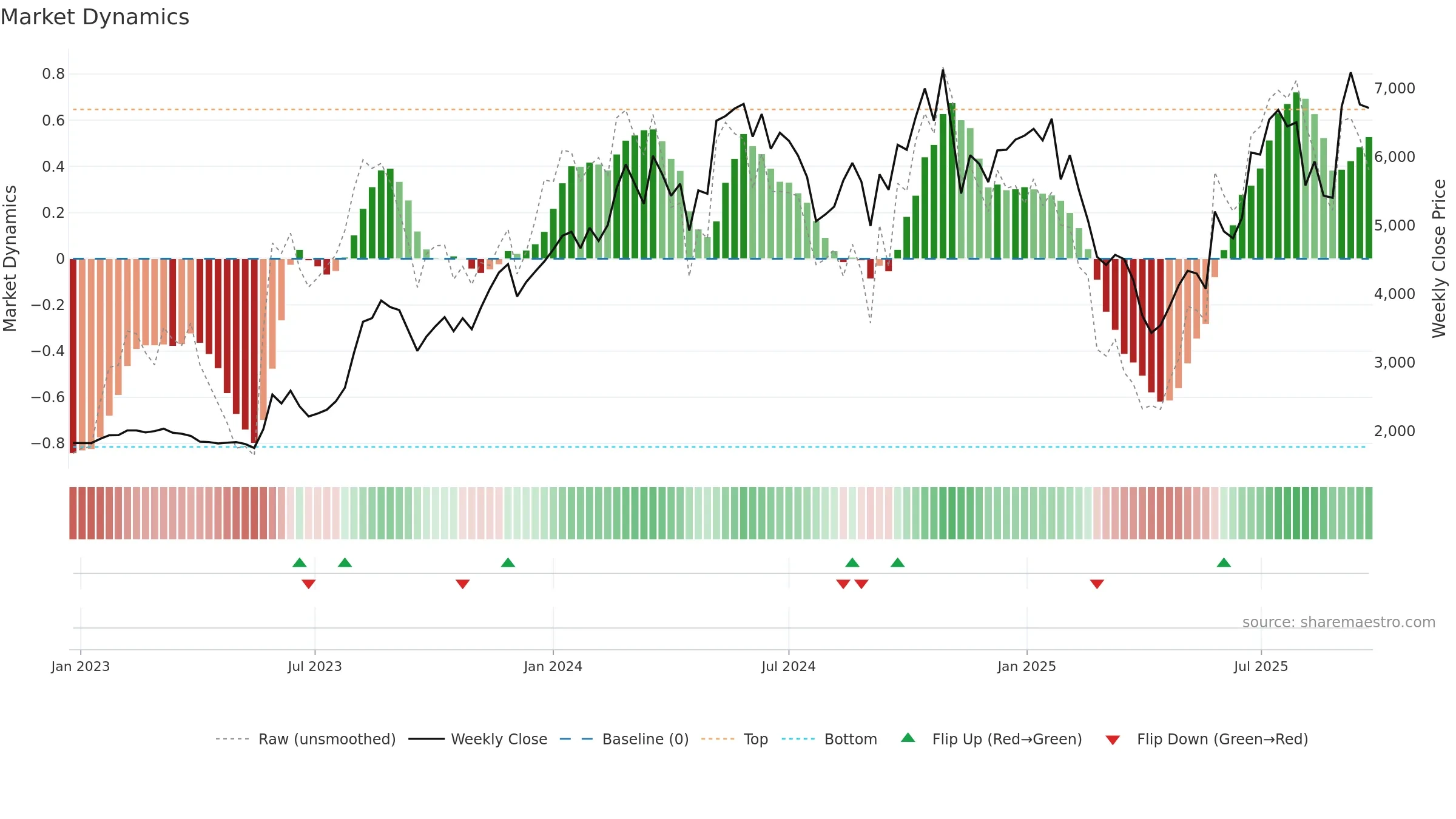Click the Raw (unsmoothed) legend entry
1456x819 pixels.
(x=306, y=739)
